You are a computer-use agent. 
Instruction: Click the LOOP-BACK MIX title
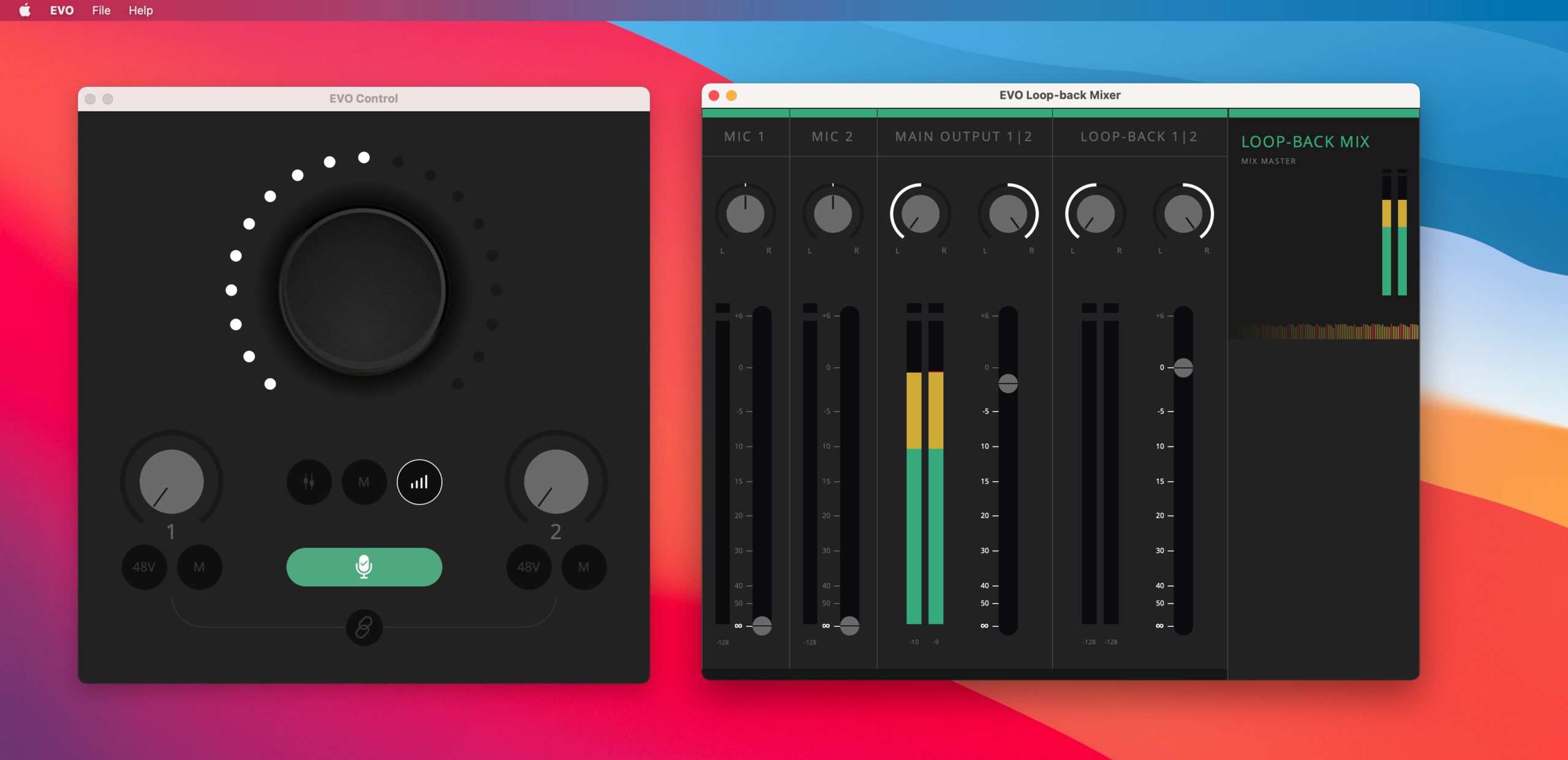(x=1305, y=142)
